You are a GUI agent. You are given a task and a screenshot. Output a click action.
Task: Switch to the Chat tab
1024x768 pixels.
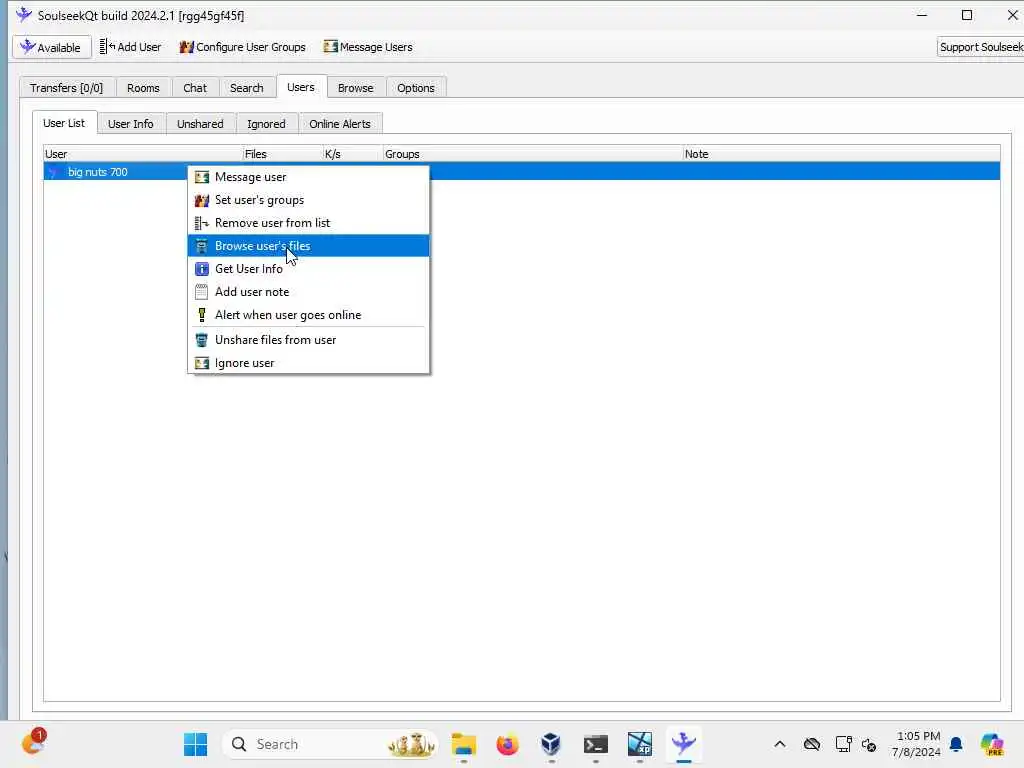(195, 88)
